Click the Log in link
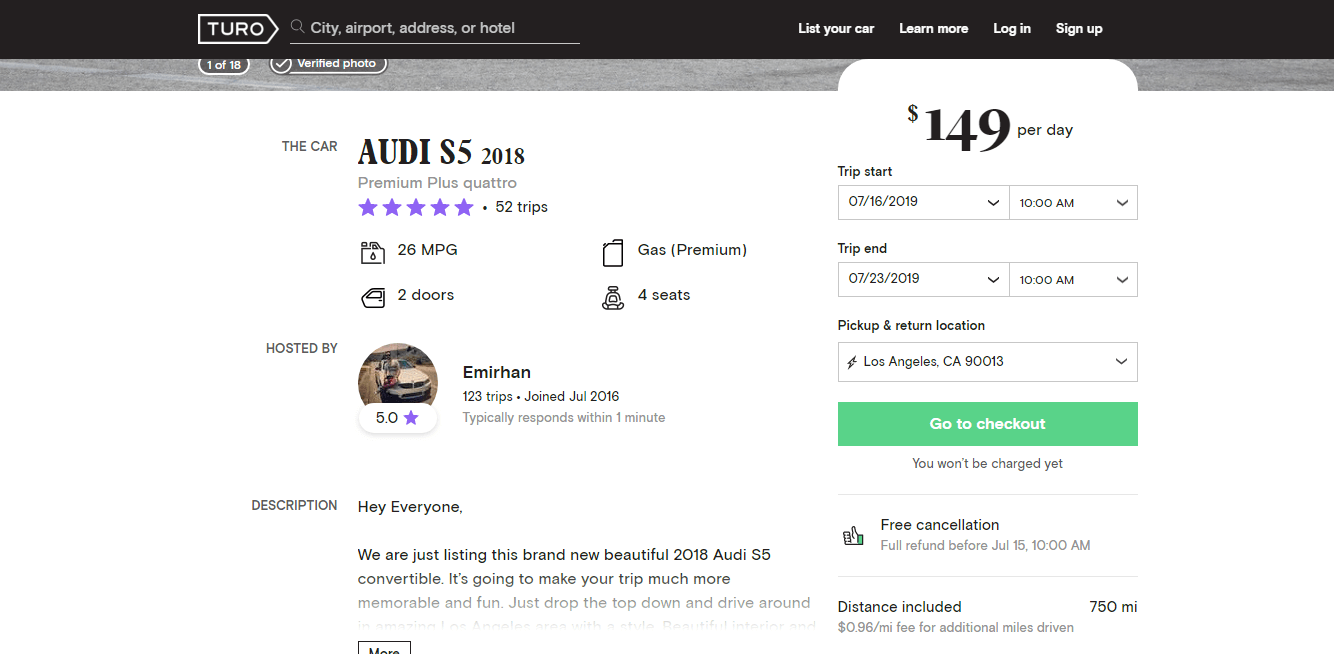The width and height of the screenshot is (1334, 654). coord(1012,28)
